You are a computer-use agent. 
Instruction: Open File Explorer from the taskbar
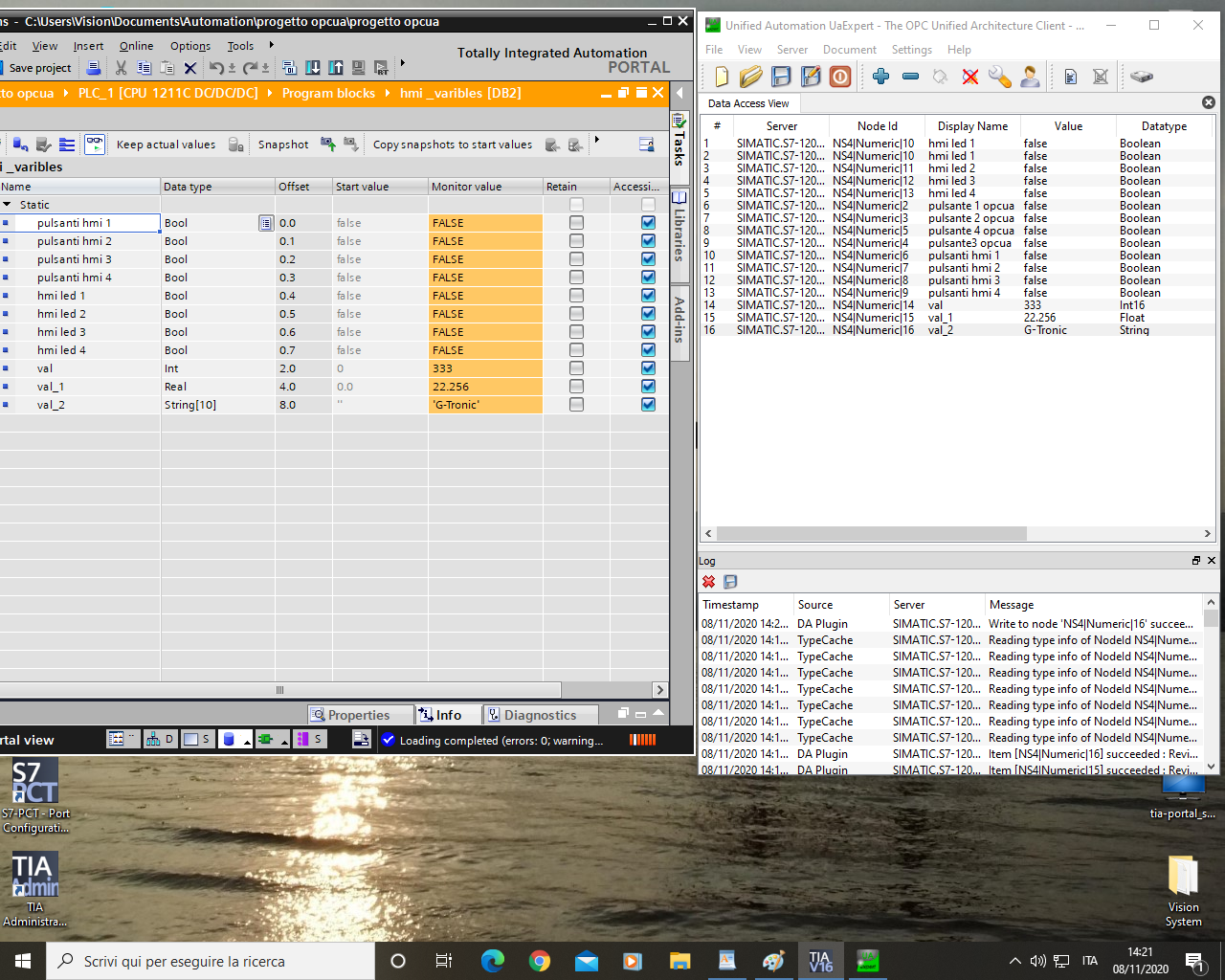tap(680, 961)
